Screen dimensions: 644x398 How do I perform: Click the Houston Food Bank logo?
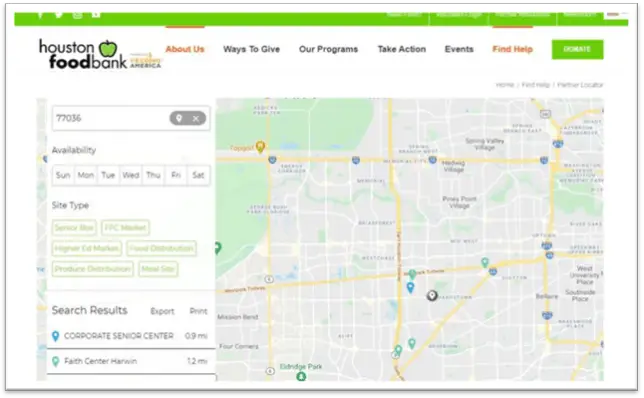100,54
